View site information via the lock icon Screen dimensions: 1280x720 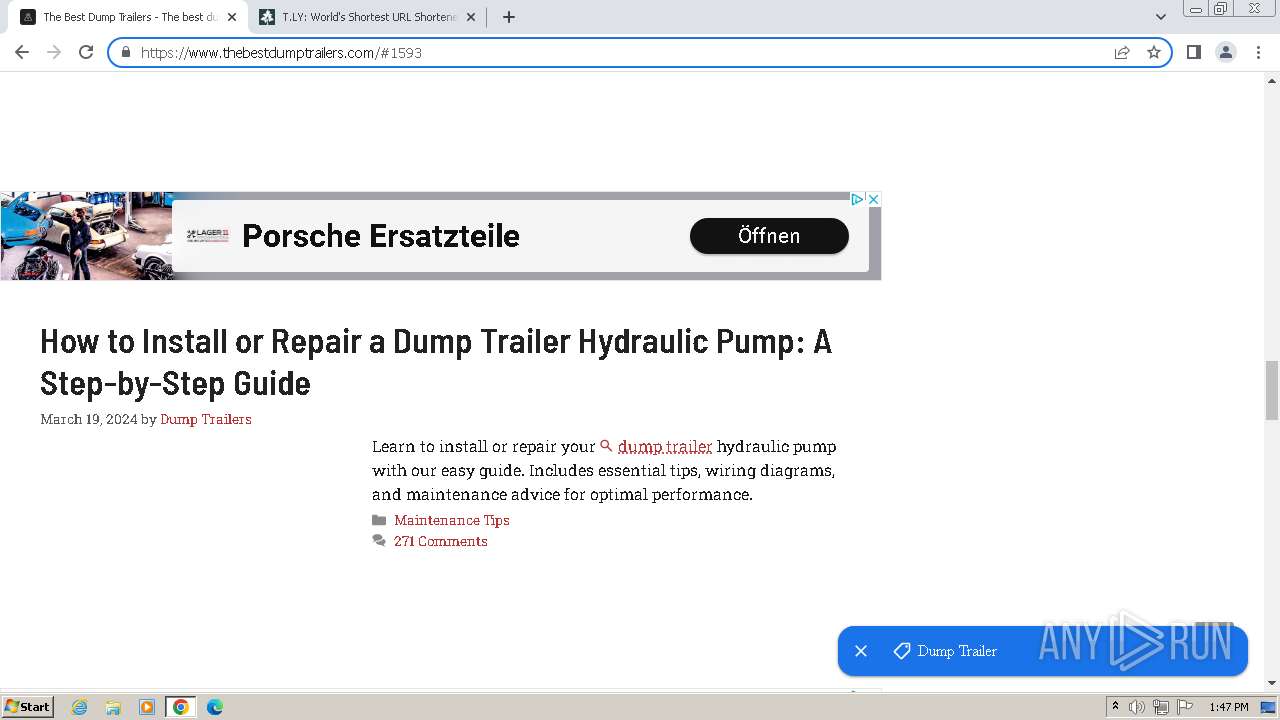pos(126,52)
